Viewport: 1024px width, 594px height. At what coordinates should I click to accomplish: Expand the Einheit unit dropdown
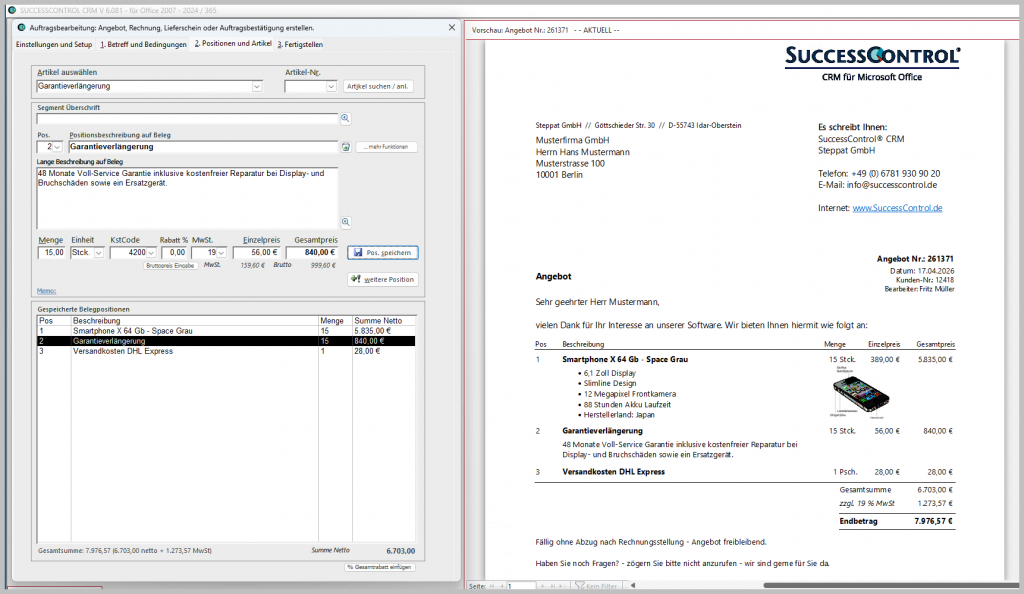[x=97, y=253]
